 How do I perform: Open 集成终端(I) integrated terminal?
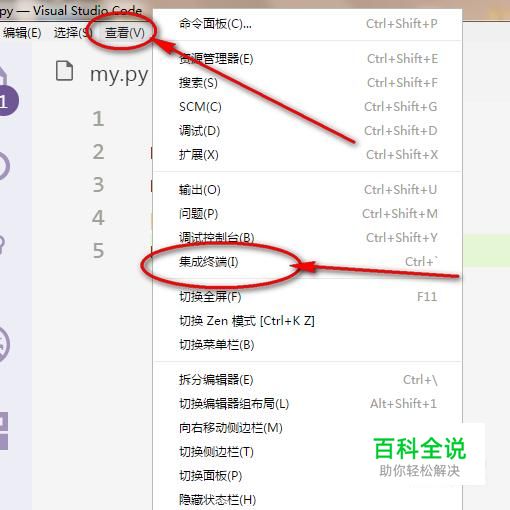pos(307,262)
